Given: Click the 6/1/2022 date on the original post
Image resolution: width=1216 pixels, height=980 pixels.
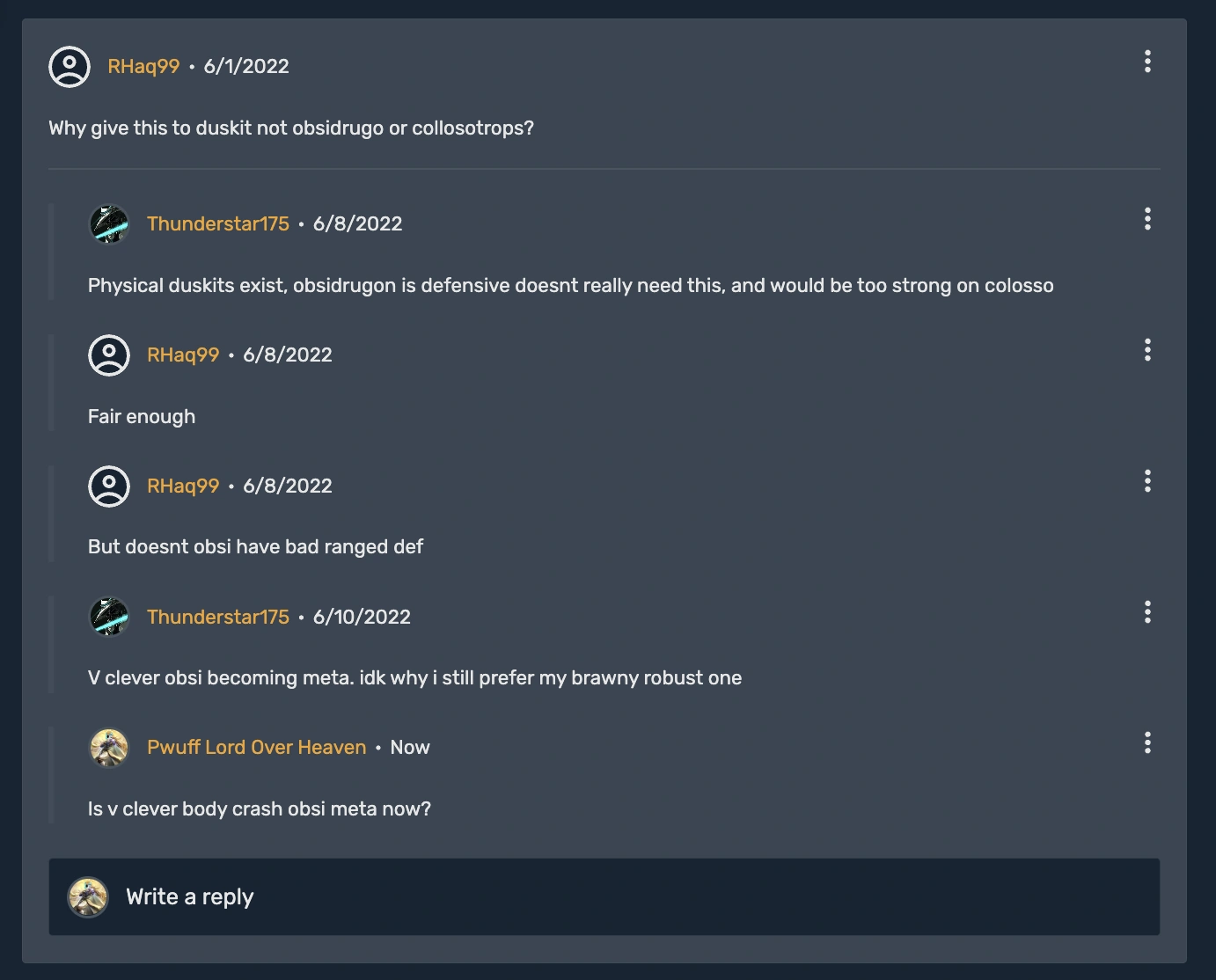Looking at the screenshot, I should click(x=246, y=65).
